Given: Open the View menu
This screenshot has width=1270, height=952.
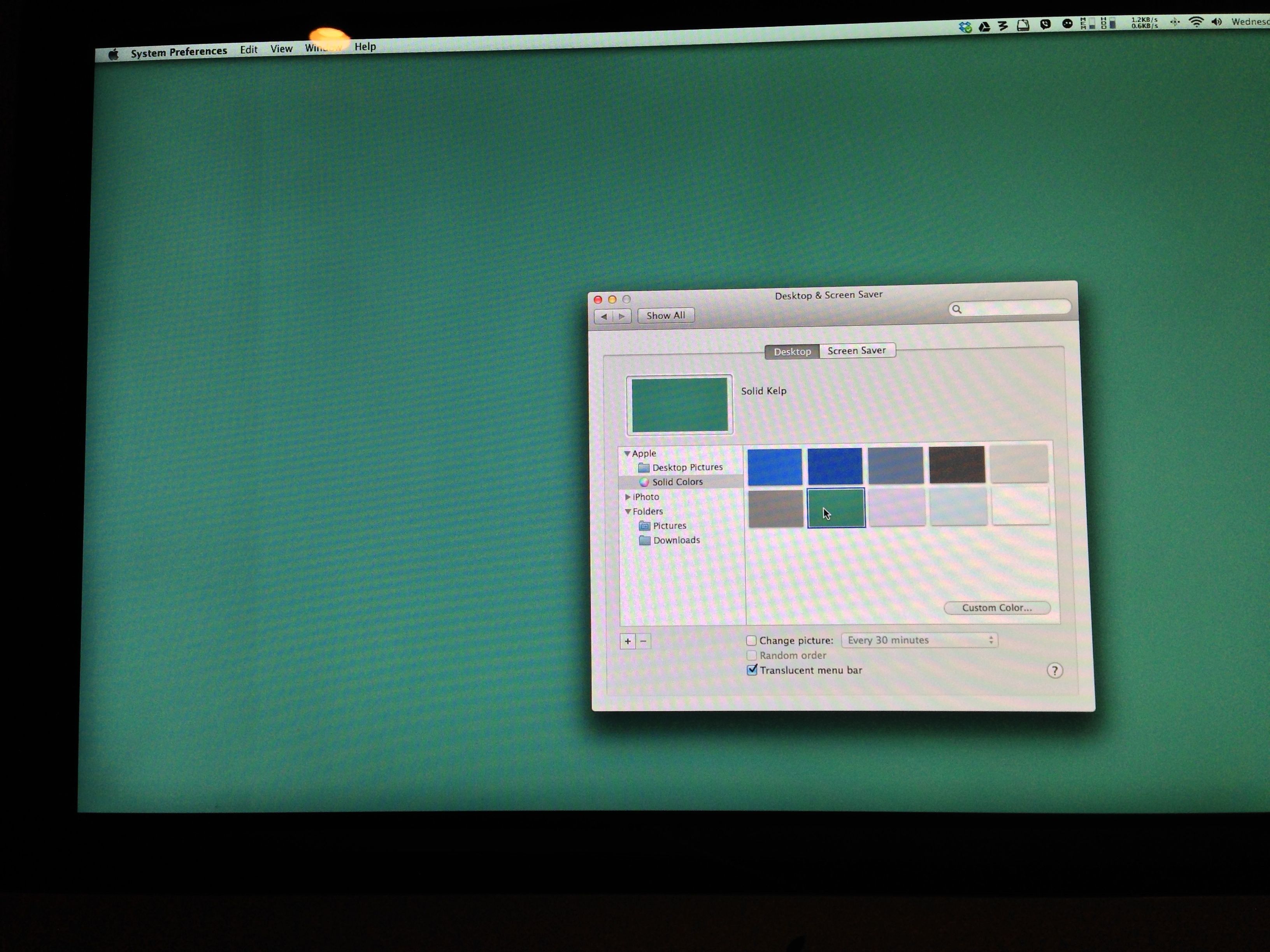Looking at the screenshot, I should pos(281,49).
